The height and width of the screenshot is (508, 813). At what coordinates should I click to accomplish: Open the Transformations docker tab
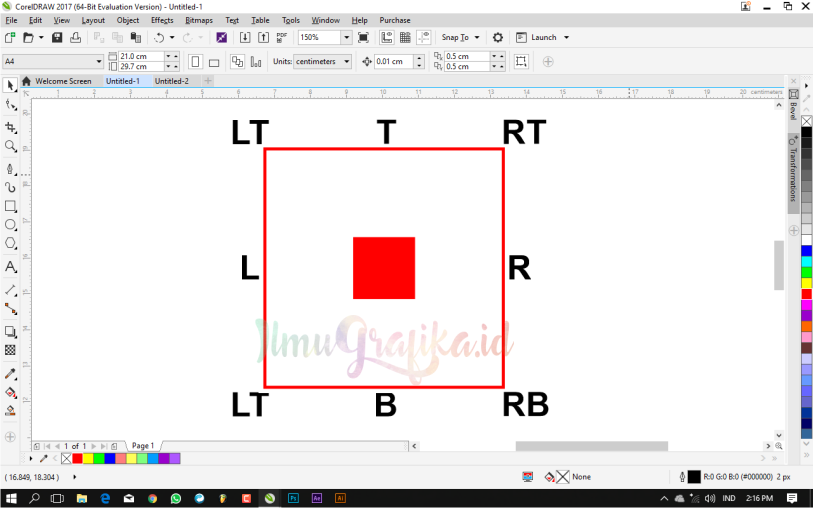[x=793, y=174]
